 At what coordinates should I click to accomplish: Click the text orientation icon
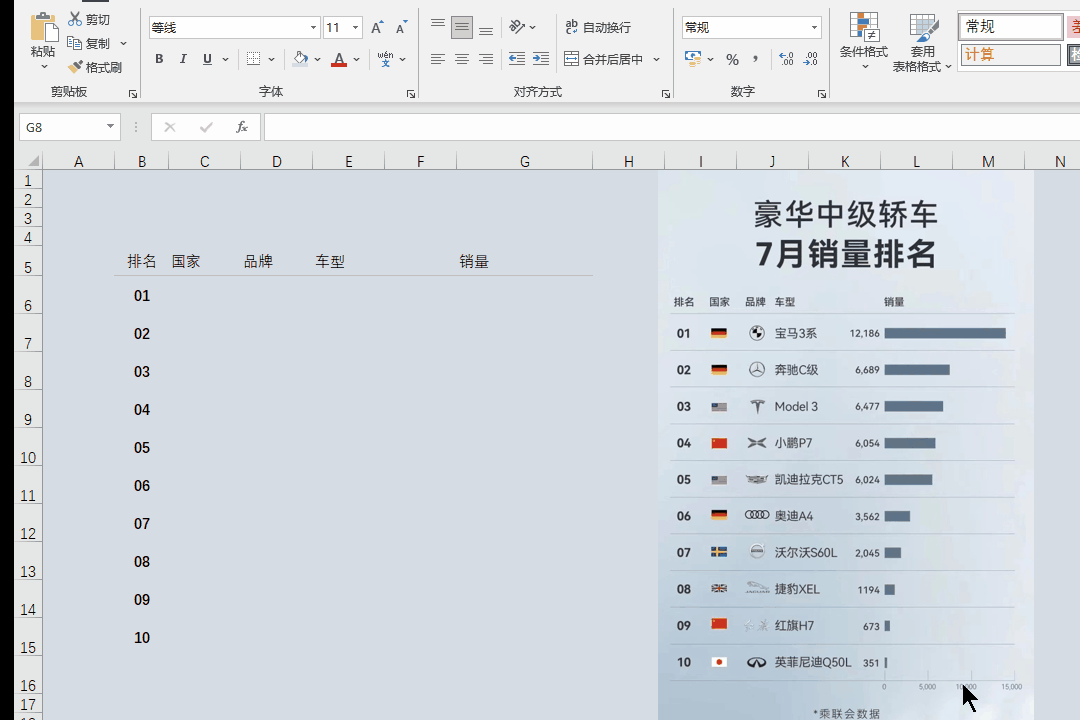(517, 27)
